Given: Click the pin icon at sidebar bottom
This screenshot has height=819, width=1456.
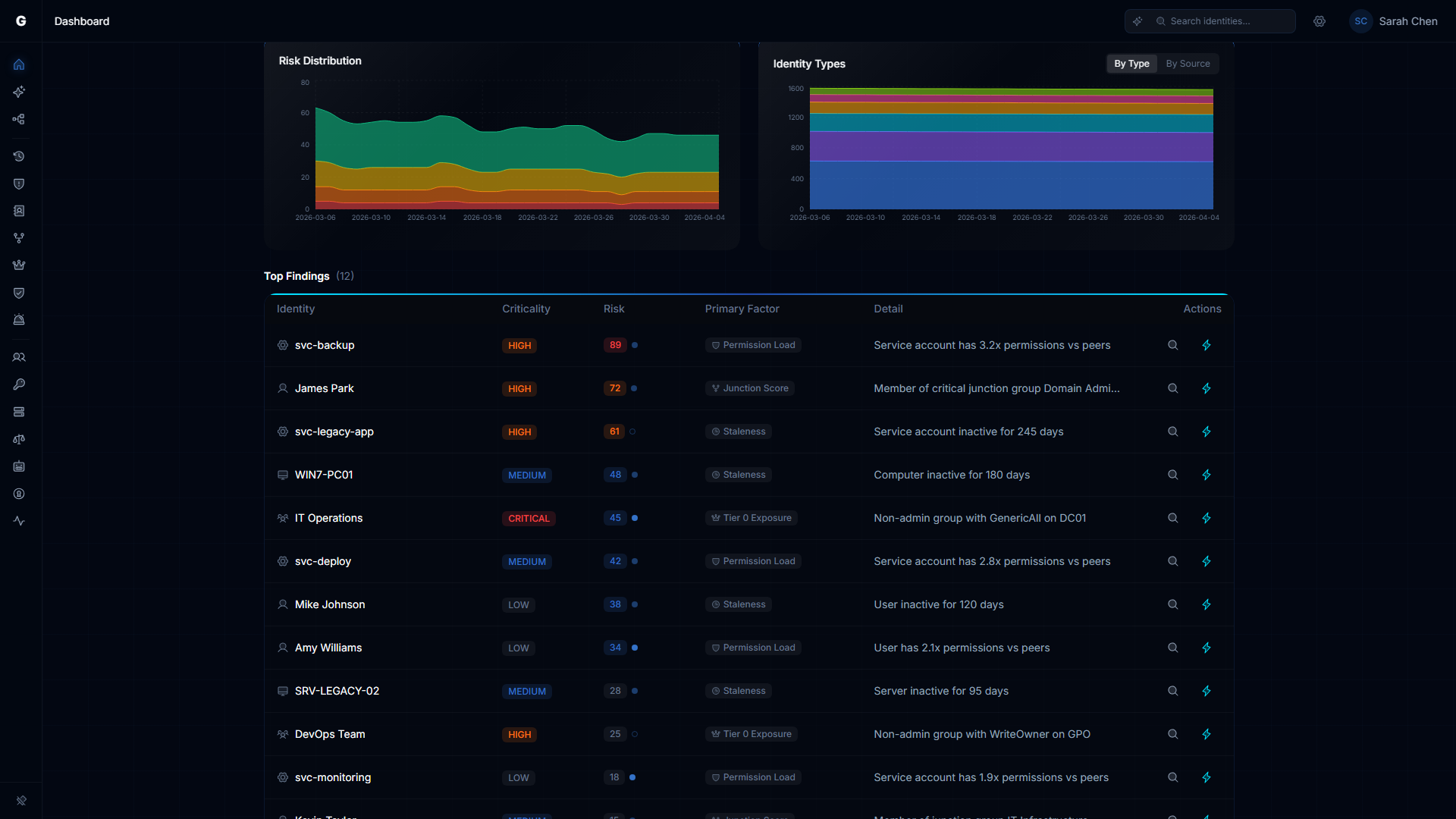Looking at the screenshot, I should [x=21, y=800].
